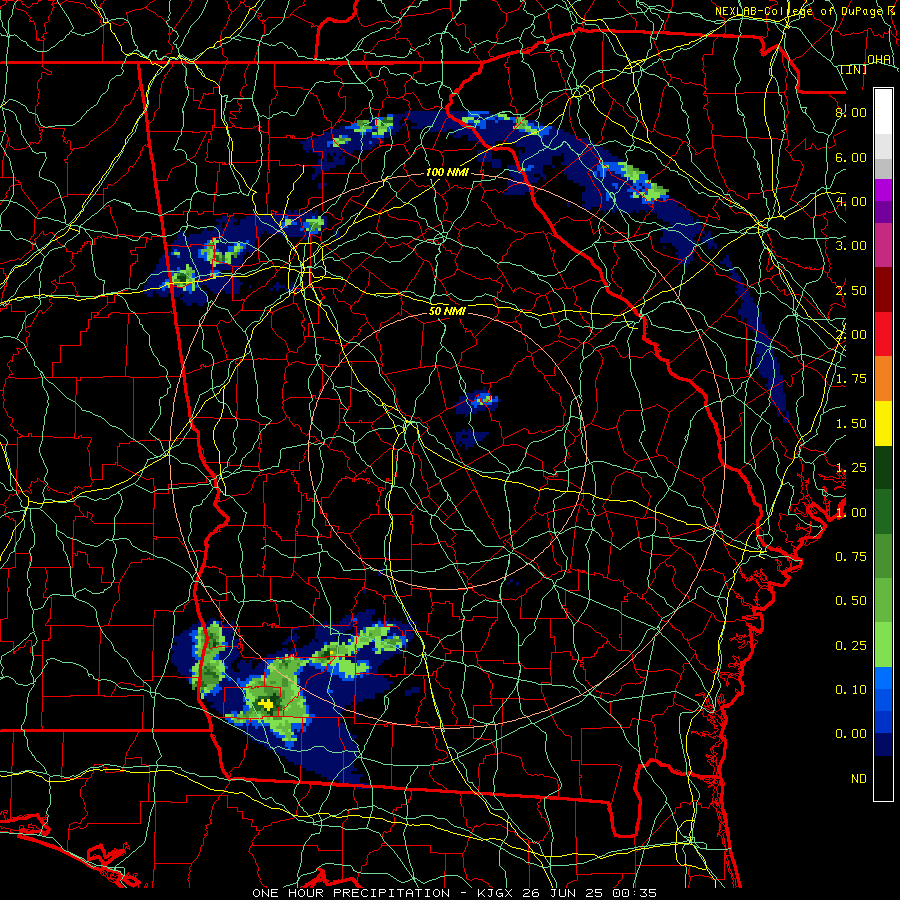900x900 pixels.
Task: Click the 2.50 legend value
Action: click(x=851, y=290)
